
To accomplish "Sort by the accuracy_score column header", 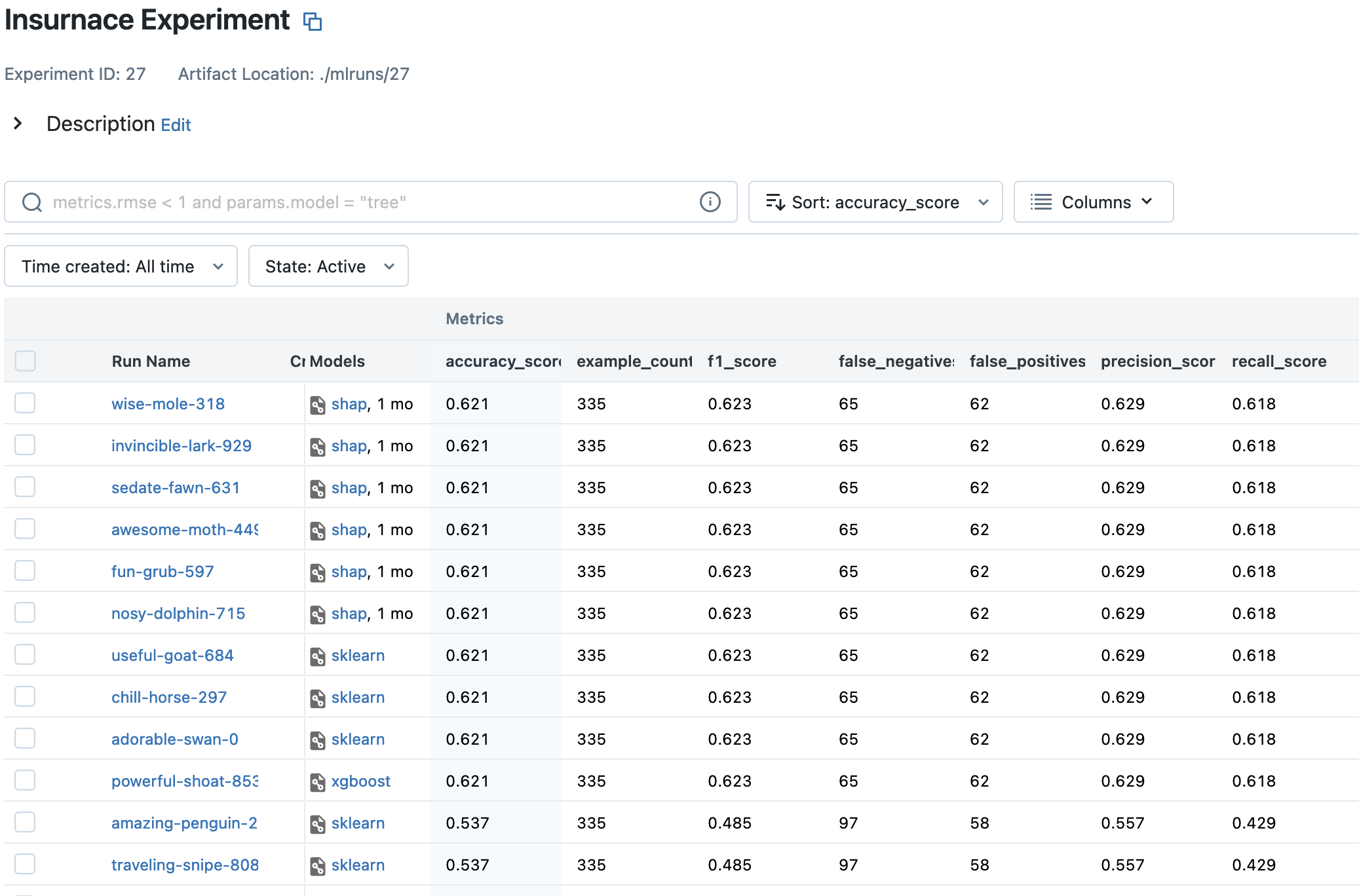I will (x=503, y=361).
